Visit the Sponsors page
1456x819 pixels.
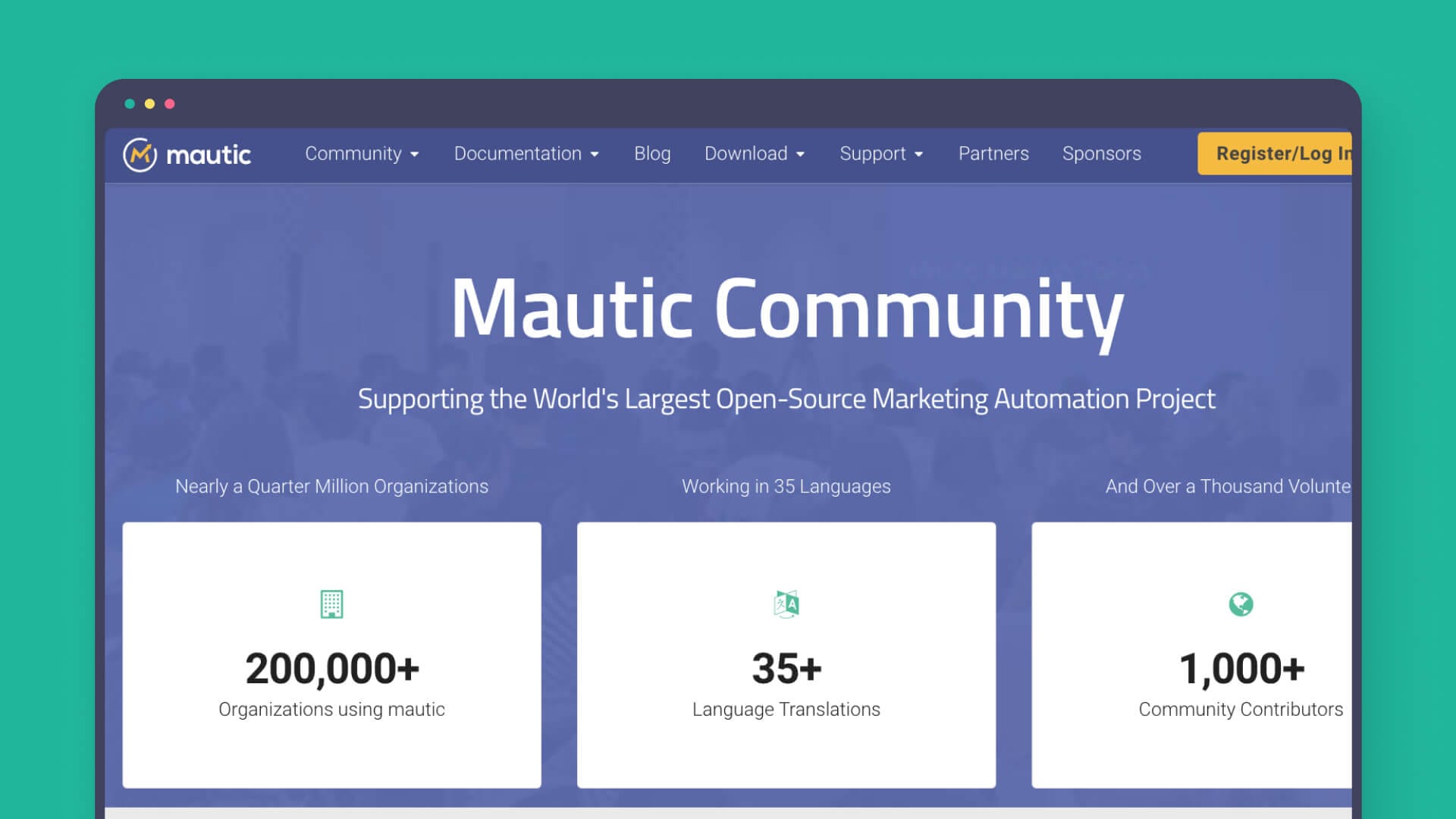(x=1102, y=154)
